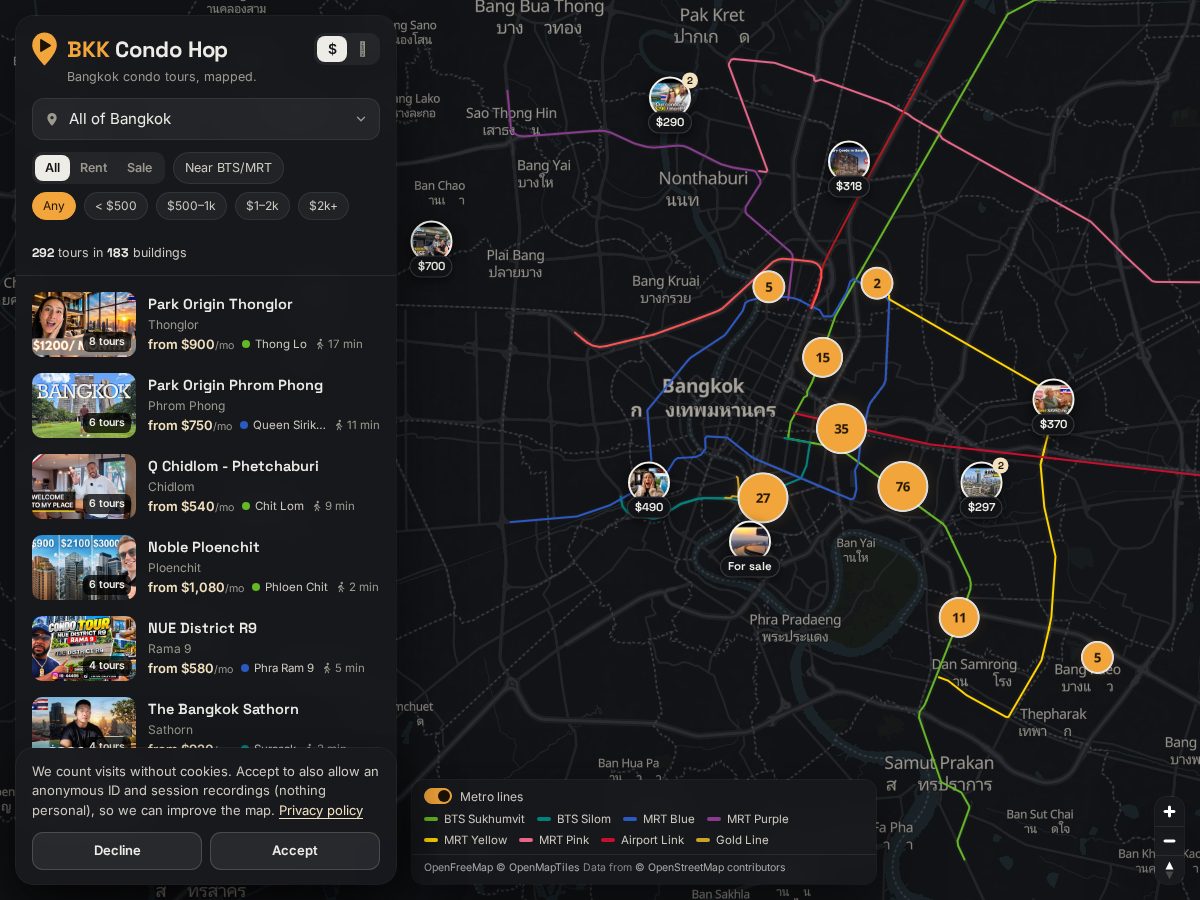Open Park Origin Phrom Phong listing title
The image size is (1200, 900).
pyautogui.click(x=236, y=385)
